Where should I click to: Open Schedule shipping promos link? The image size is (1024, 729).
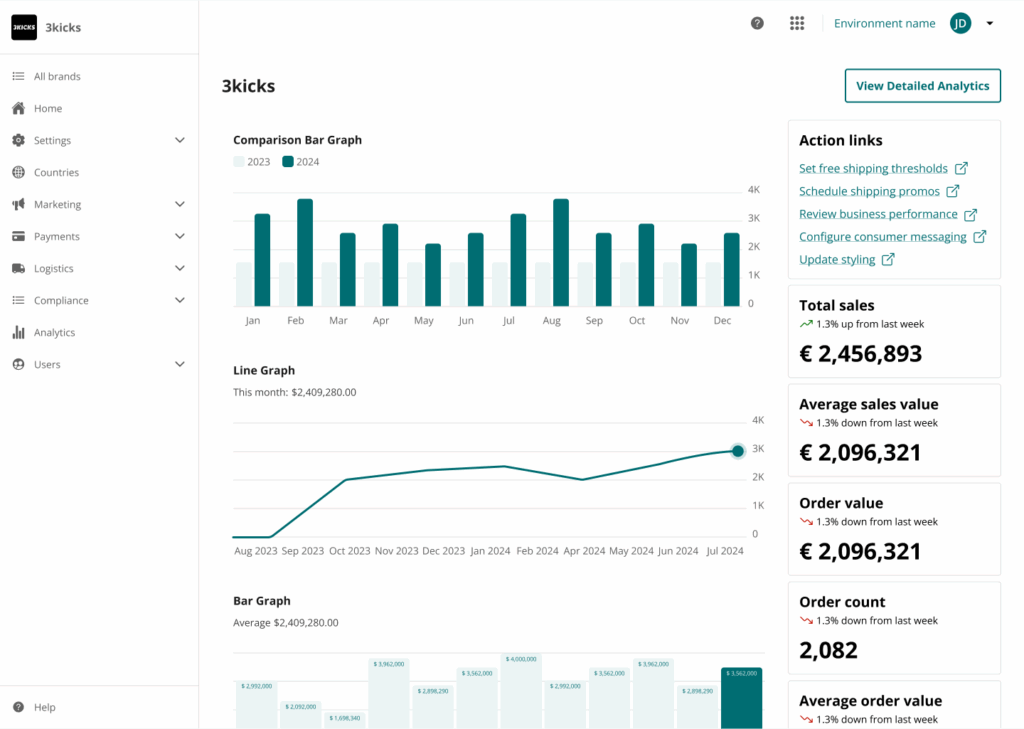pos(869,191)
